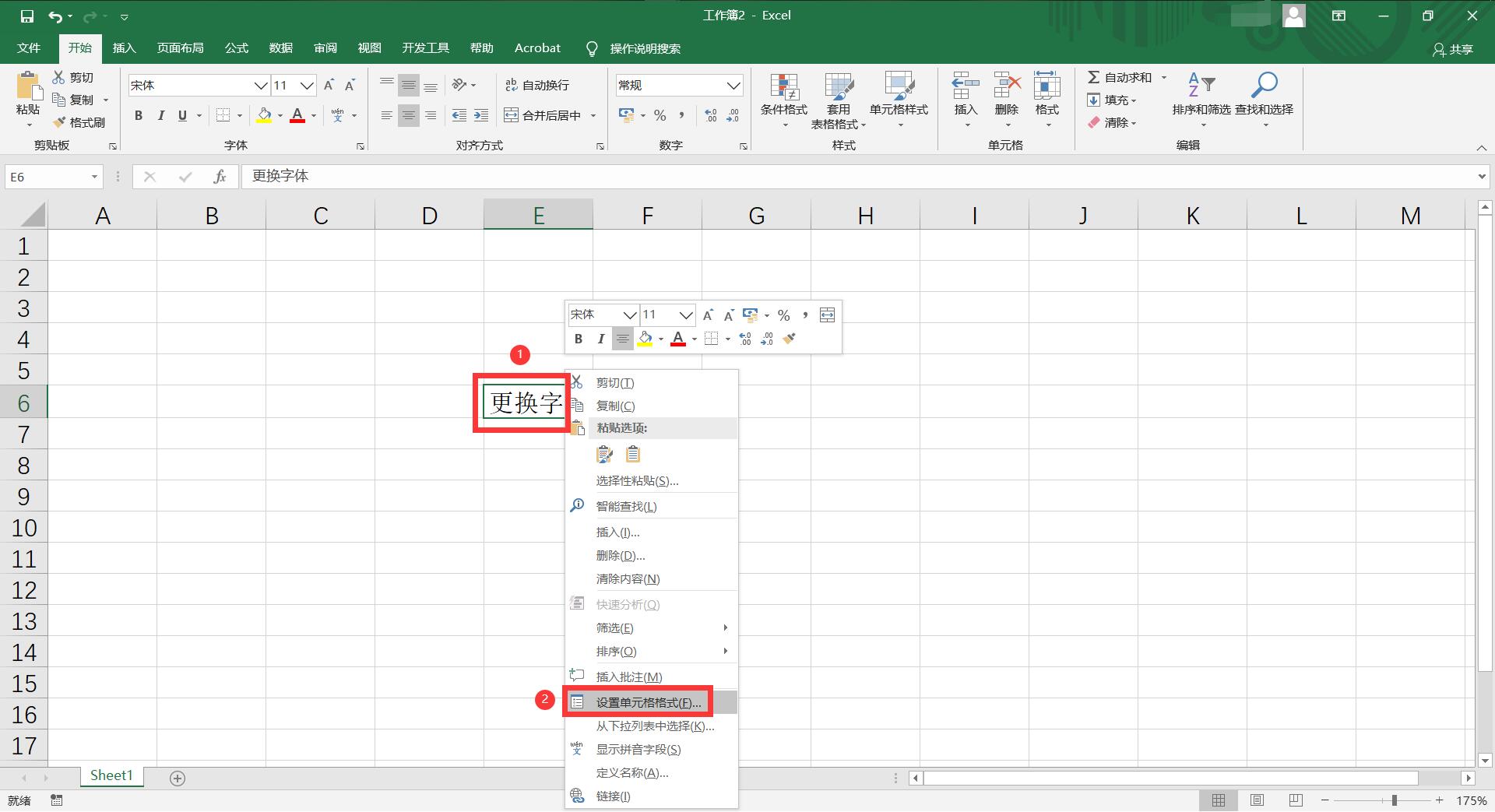The height and width of the screenshot is (812, 1495).
Task: Toggle Italic in the mini toolbar
Action: pos(600,339)
